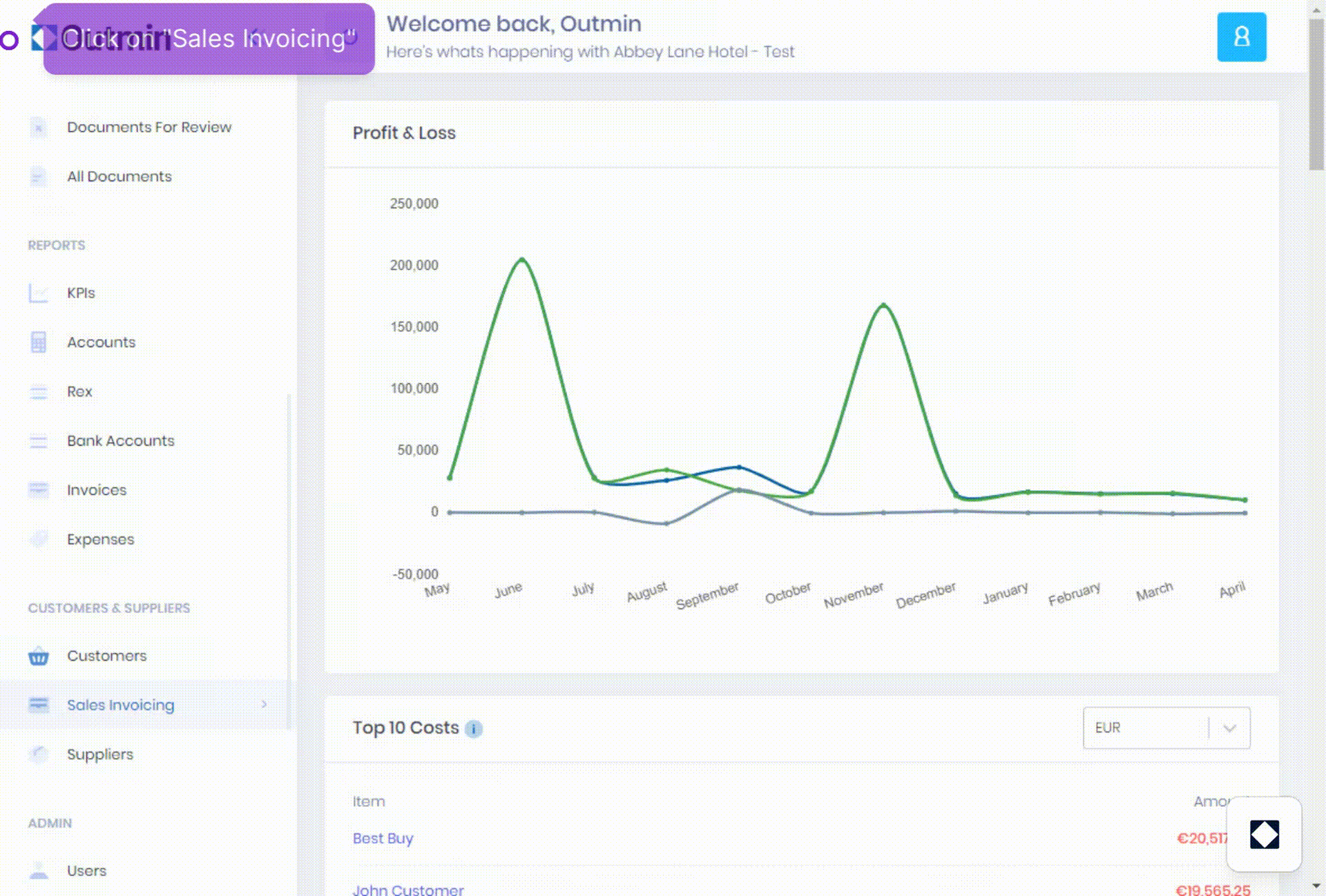This screenshot has width=1326, height=896.
Task: Open Expenses in the sidebar
Action: [100, 539]
